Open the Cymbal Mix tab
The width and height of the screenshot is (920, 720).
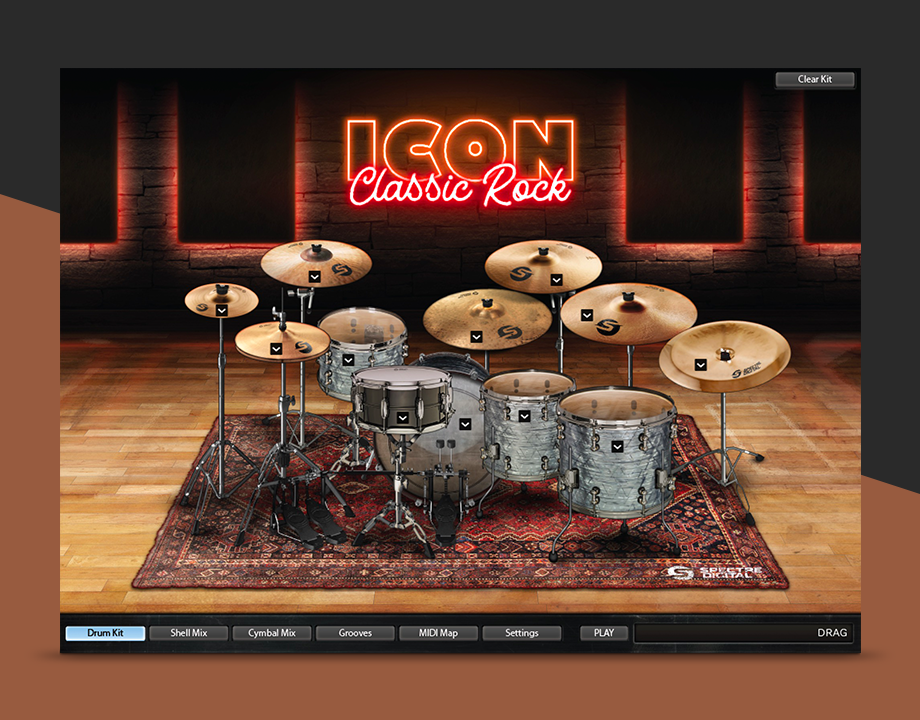272,633
